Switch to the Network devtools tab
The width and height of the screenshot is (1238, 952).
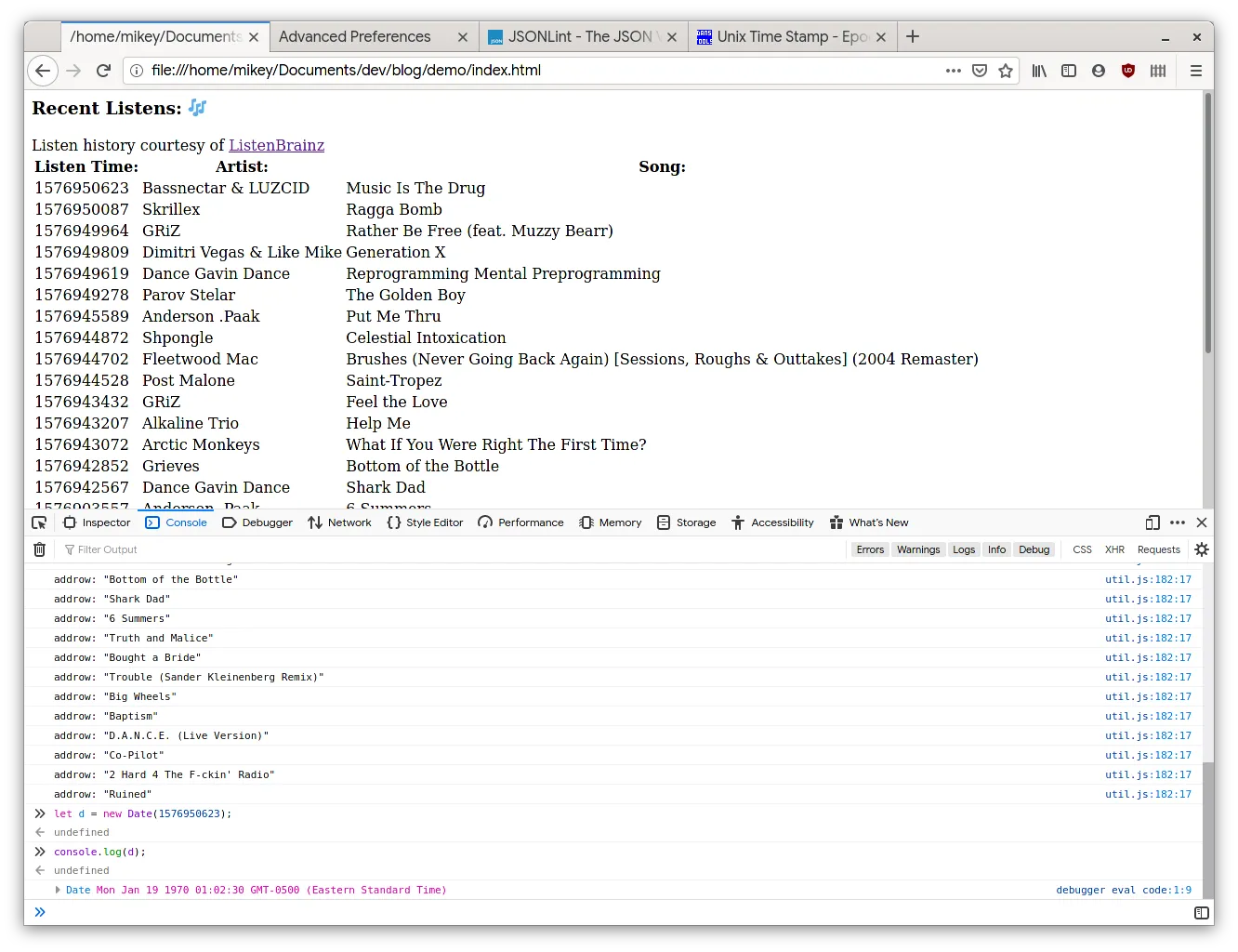[x=339, y=522]
